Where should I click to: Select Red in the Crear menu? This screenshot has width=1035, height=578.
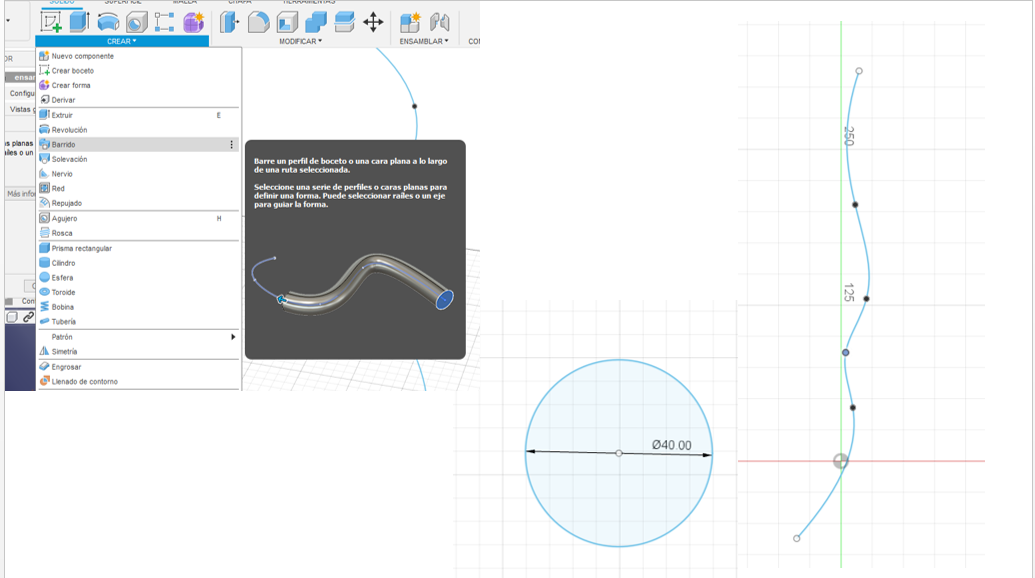pyautogui.click(x=139, y=188)
